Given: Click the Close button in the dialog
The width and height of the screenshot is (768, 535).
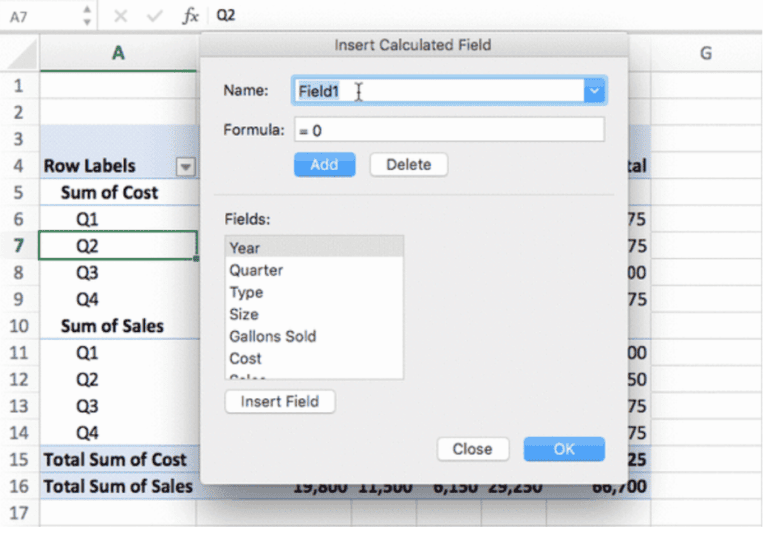Looking at the screenshot, I should pos(472,449).
